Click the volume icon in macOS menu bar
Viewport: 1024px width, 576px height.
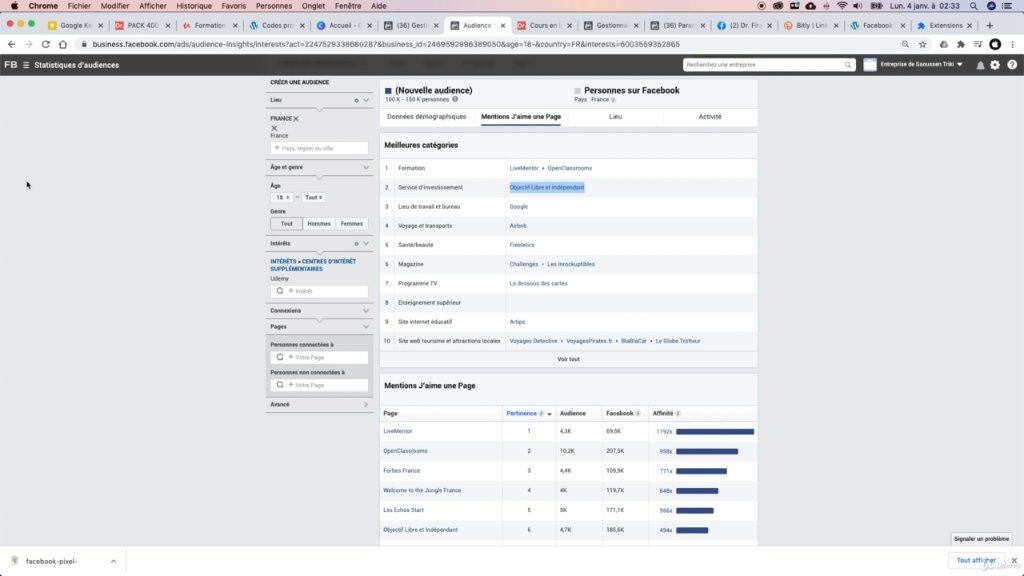tap(857, 6)
